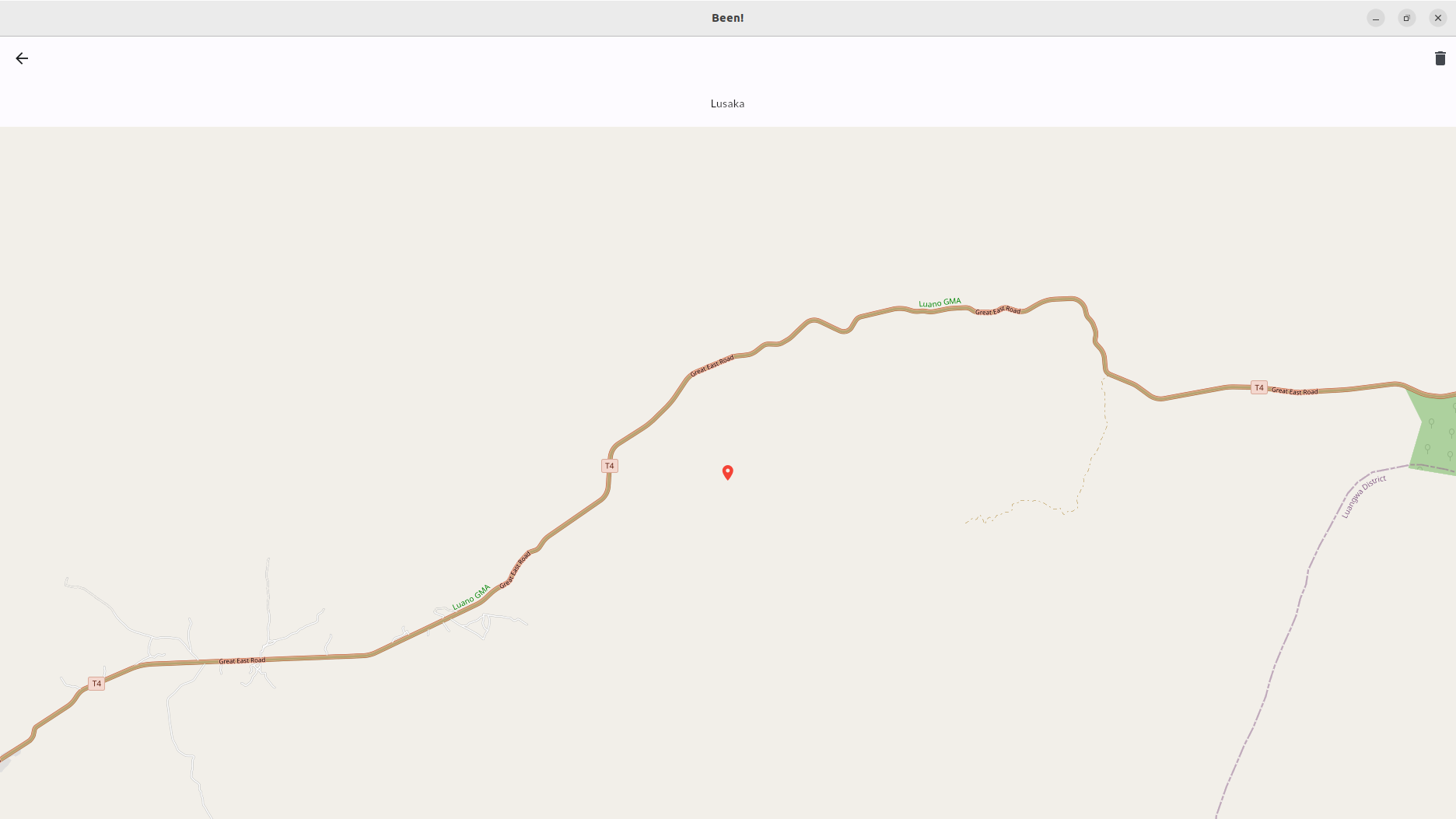The height and width of the screenshot is (819, 1456).
Task: Maximize the Been! window
Action: [x=1407, y=18]
